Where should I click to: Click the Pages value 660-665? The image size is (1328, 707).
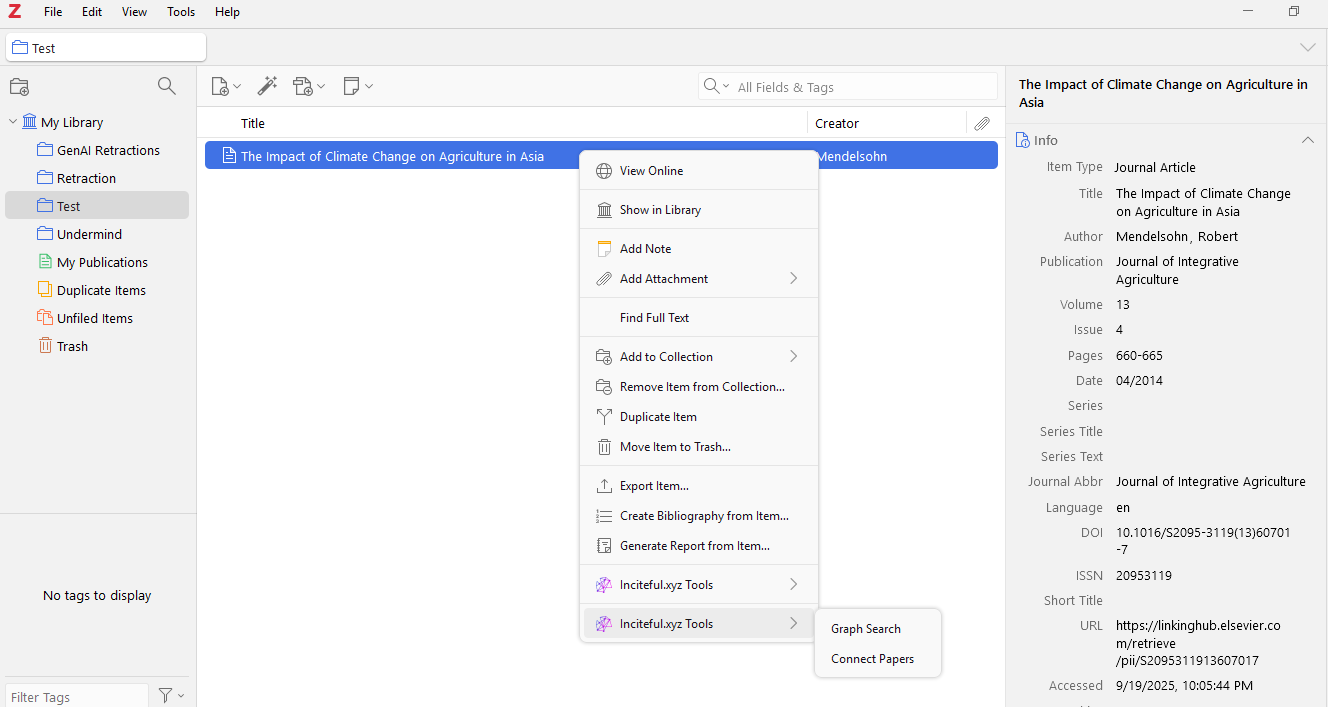click(1139, 356)
